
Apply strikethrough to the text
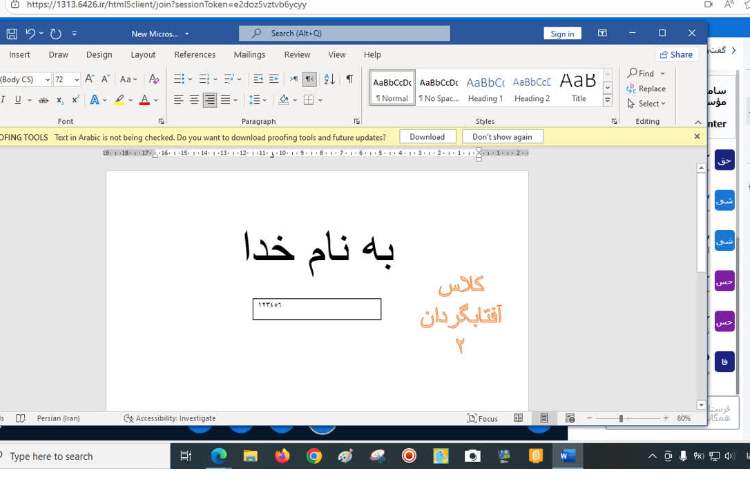tap(44, 100)
